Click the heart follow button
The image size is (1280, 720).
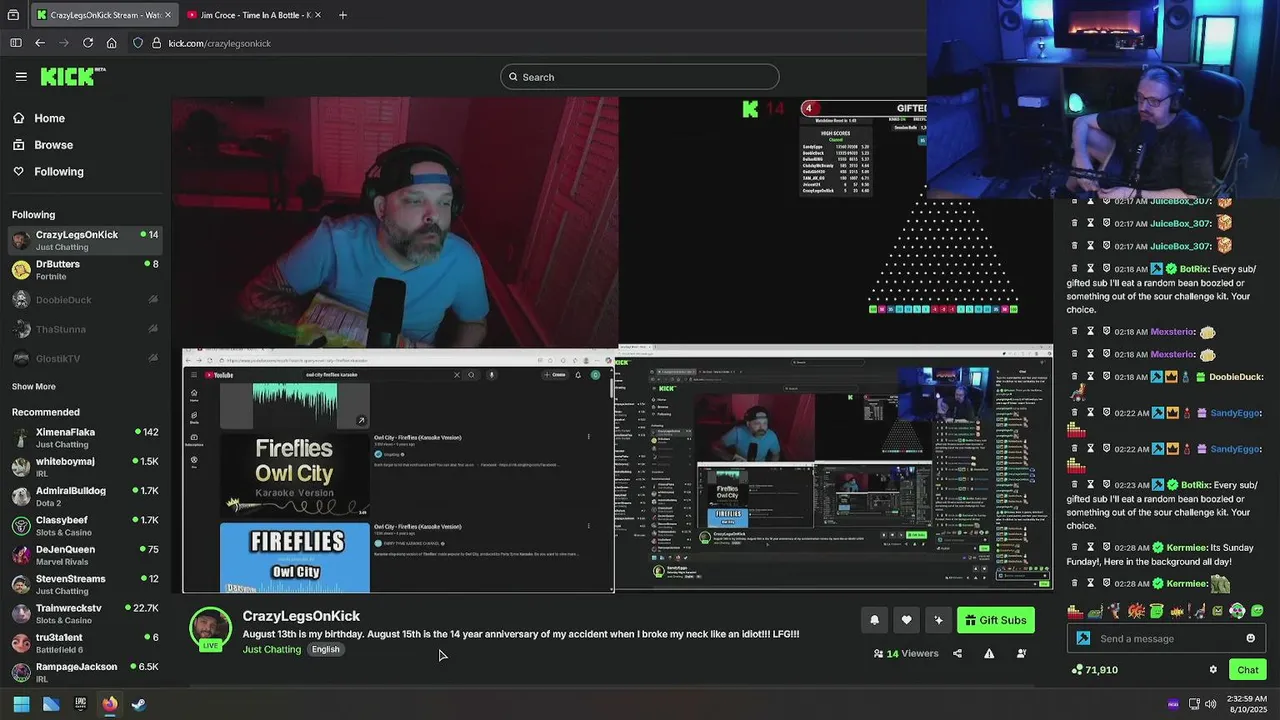click(x=906, y=620)
